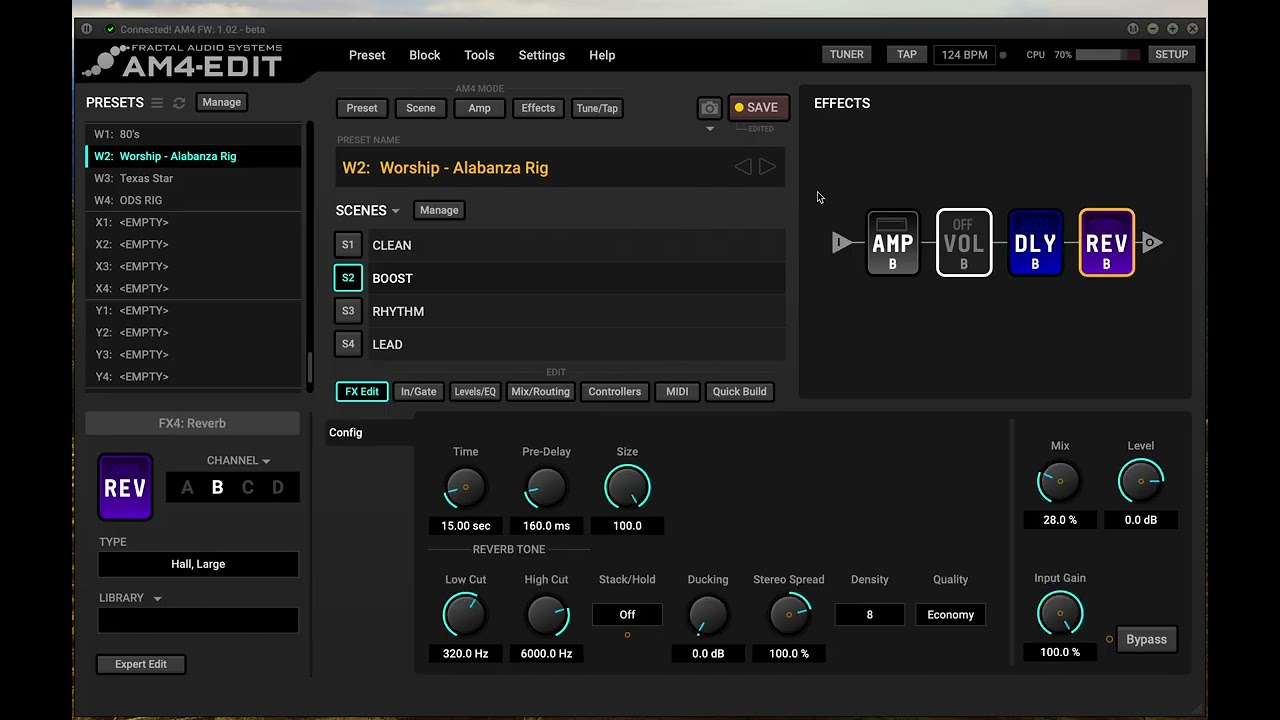This screenshot has height=720, width=1280.
Task: Click the Size knob
Action: point(627,487)
